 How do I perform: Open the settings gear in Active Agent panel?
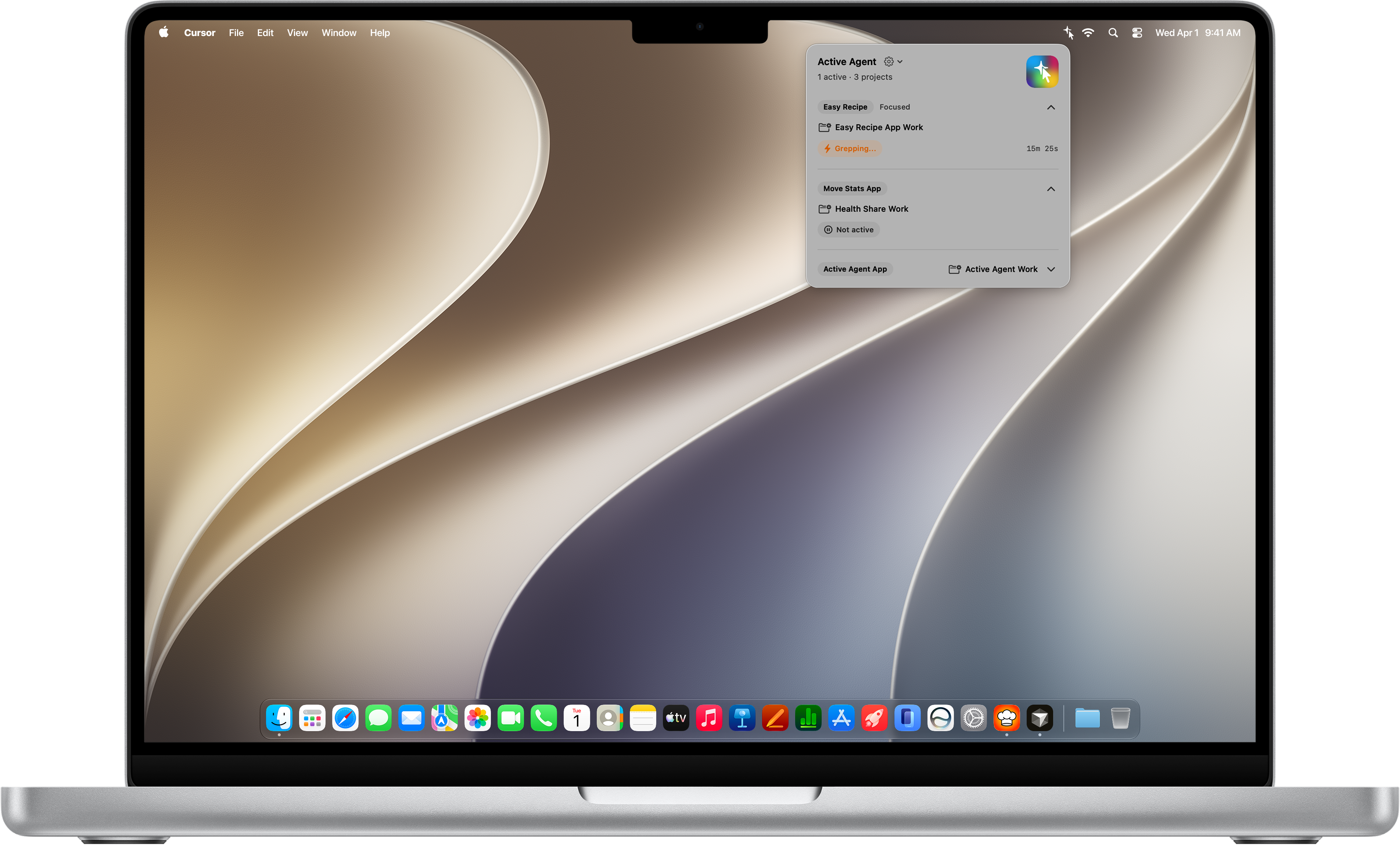[889, 61]
